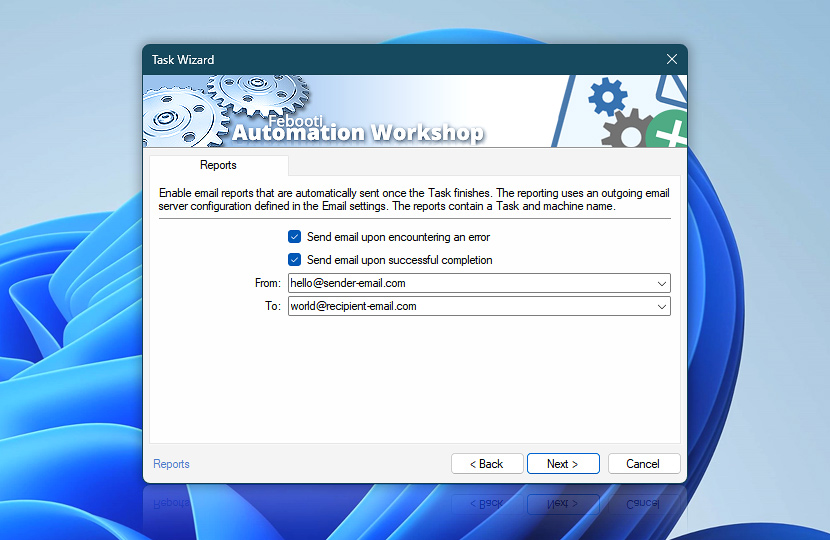Uncheck Send email upon successful completion
This screenshot has height=540, width=830.
point(294,259)
